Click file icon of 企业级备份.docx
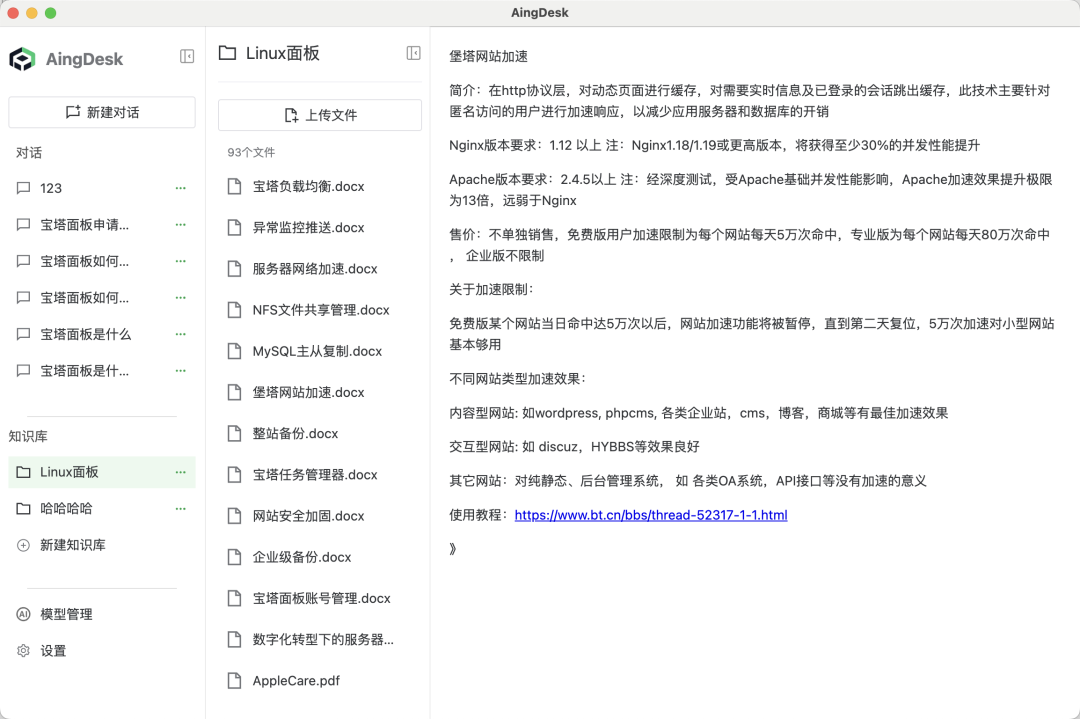The image size is (1080, 719). point(234,557)
